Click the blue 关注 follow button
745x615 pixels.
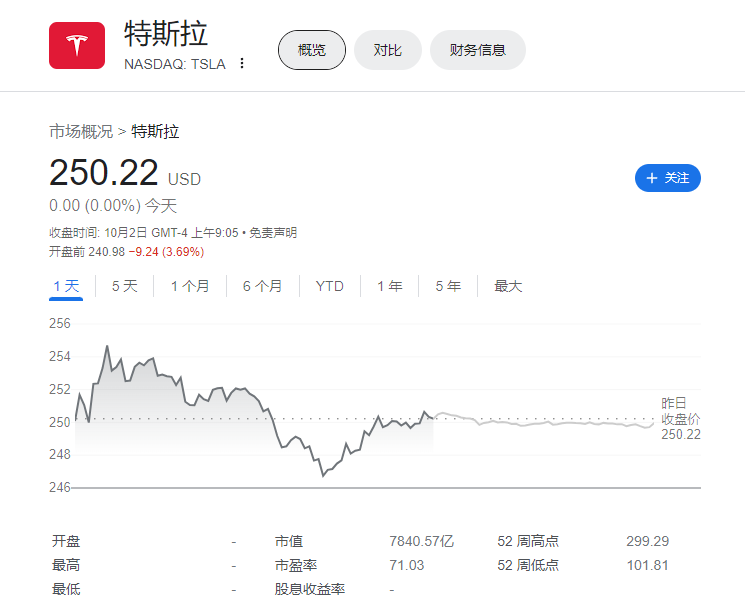668,178
